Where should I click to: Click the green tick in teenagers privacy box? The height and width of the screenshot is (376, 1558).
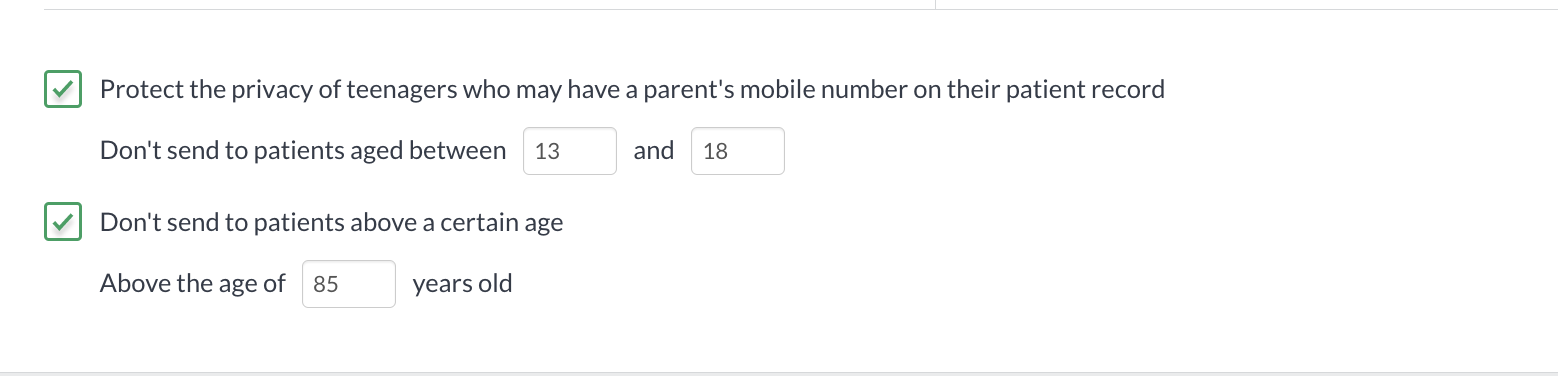click(x=63, y=89)
